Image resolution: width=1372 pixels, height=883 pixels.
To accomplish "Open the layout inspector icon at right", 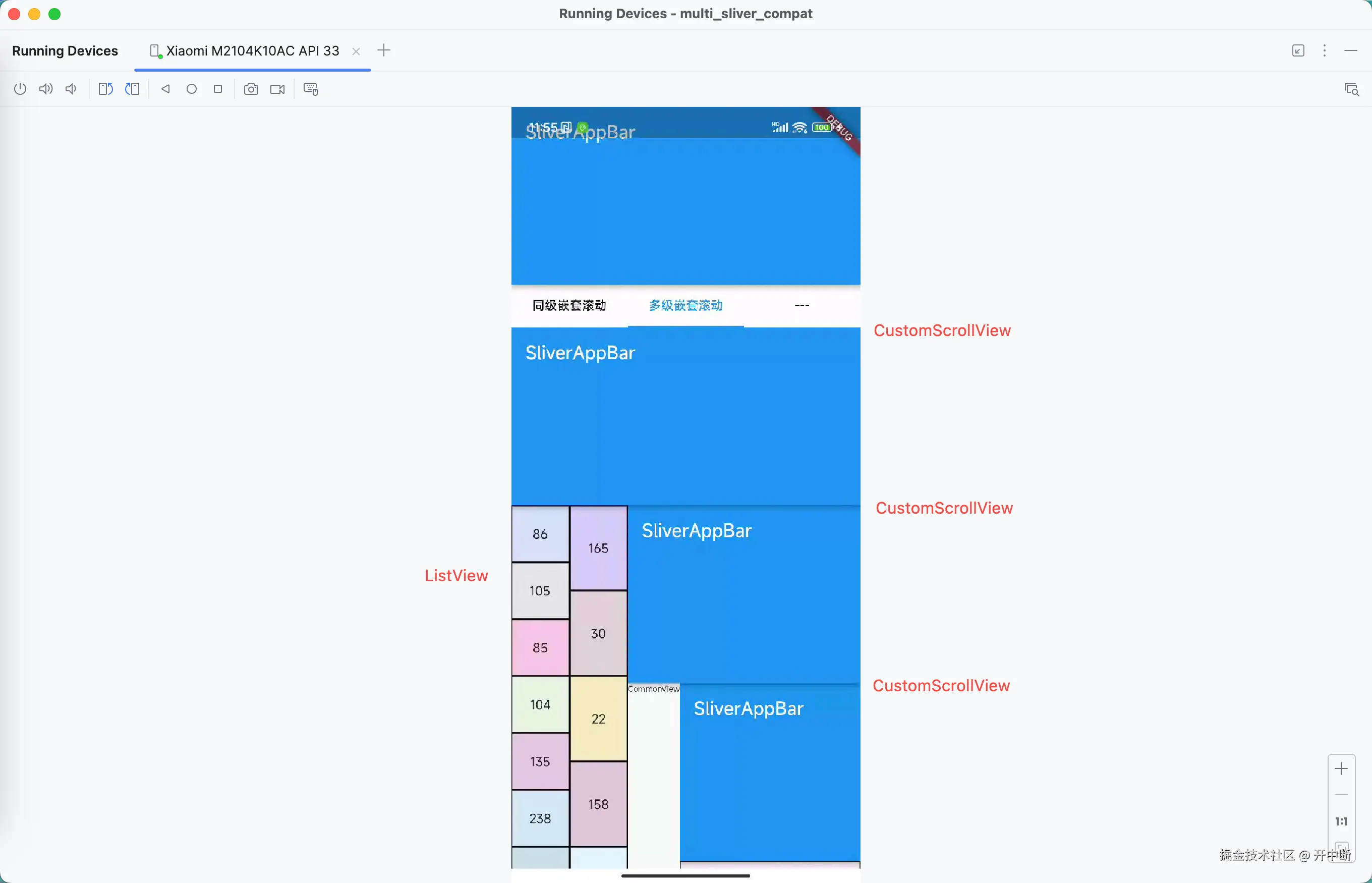I will tap(1351, 89).
